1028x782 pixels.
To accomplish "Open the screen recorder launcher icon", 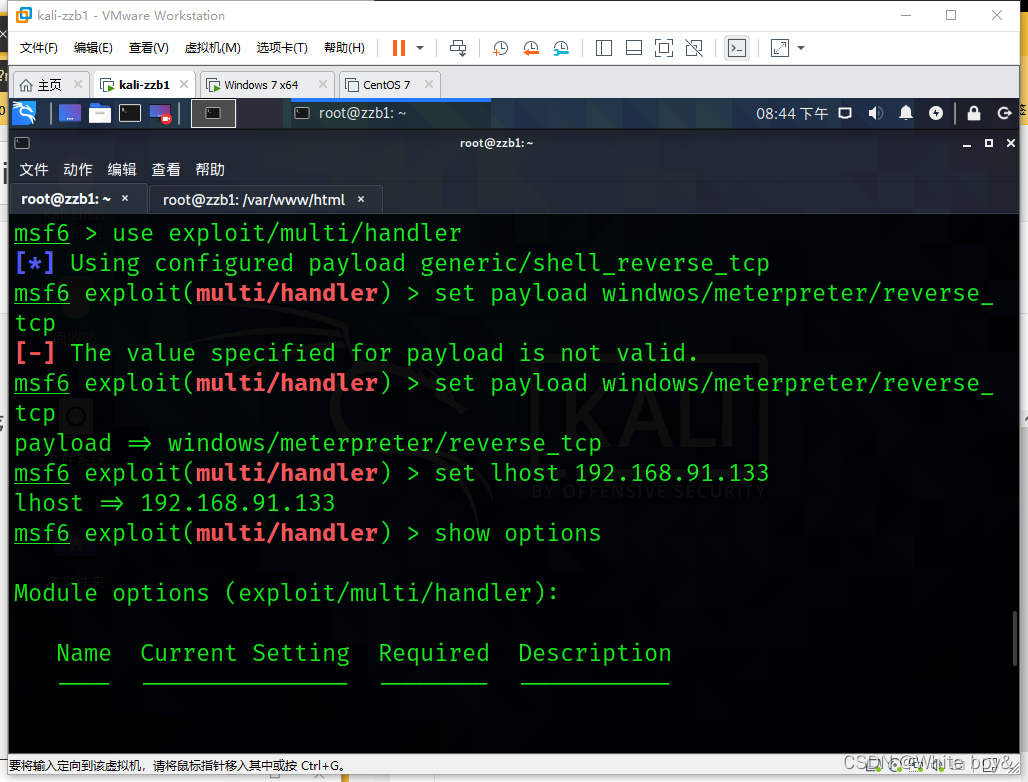I will pyautogui.click(x=160, y=113).
